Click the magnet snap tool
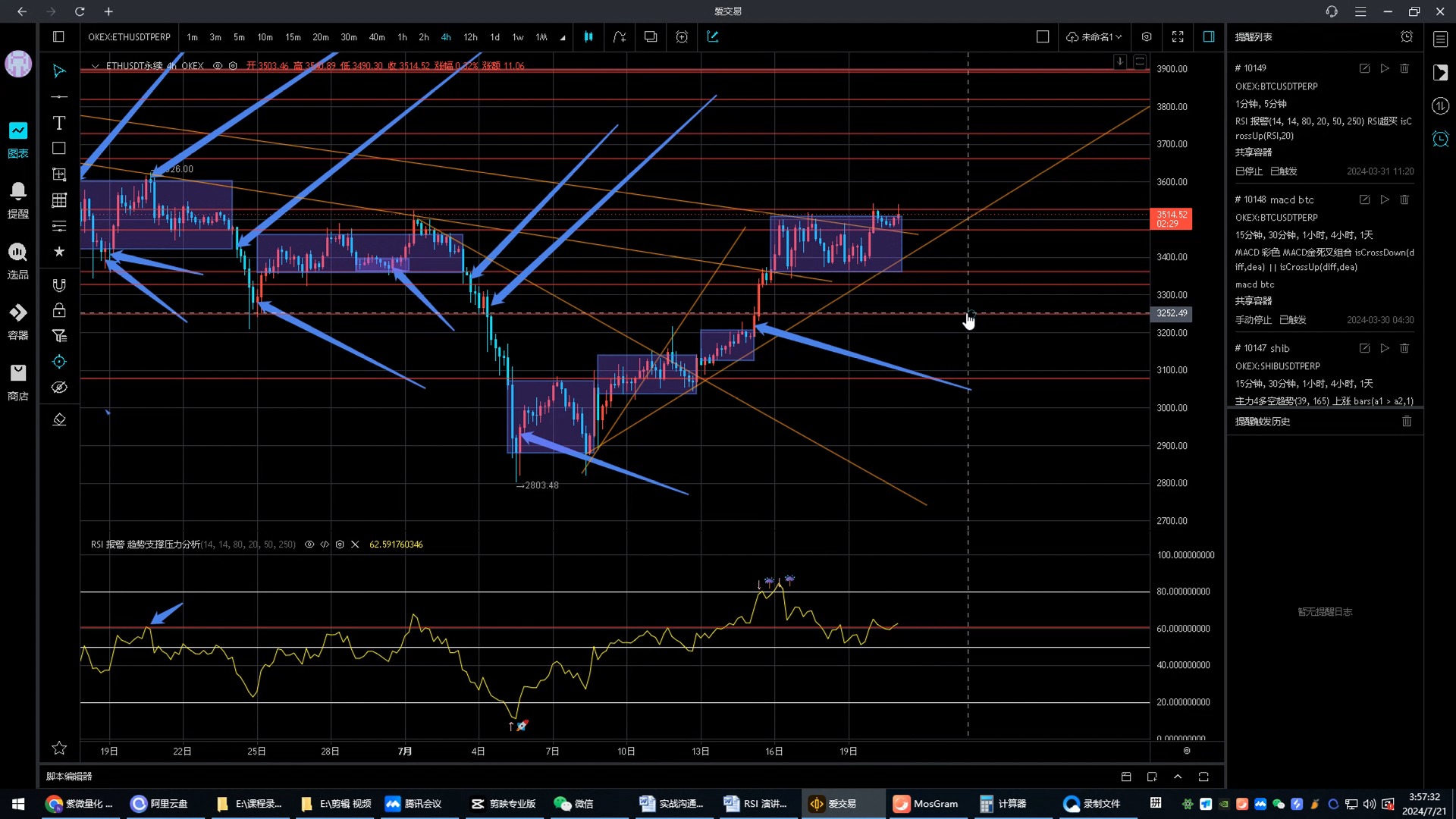The height and width of the screenshot is (819, 1456). coord(58,285)
